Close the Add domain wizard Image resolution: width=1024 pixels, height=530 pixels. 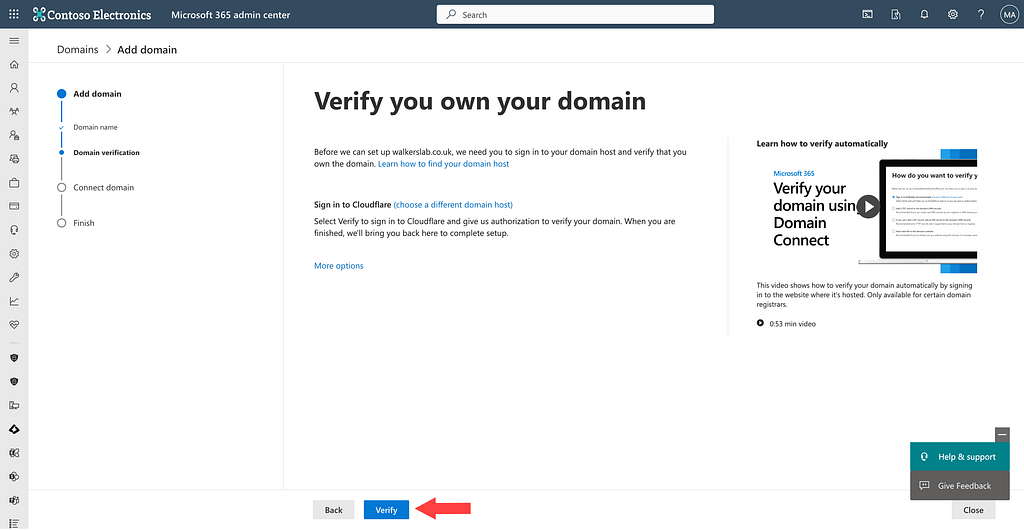(x=973, y=510)
